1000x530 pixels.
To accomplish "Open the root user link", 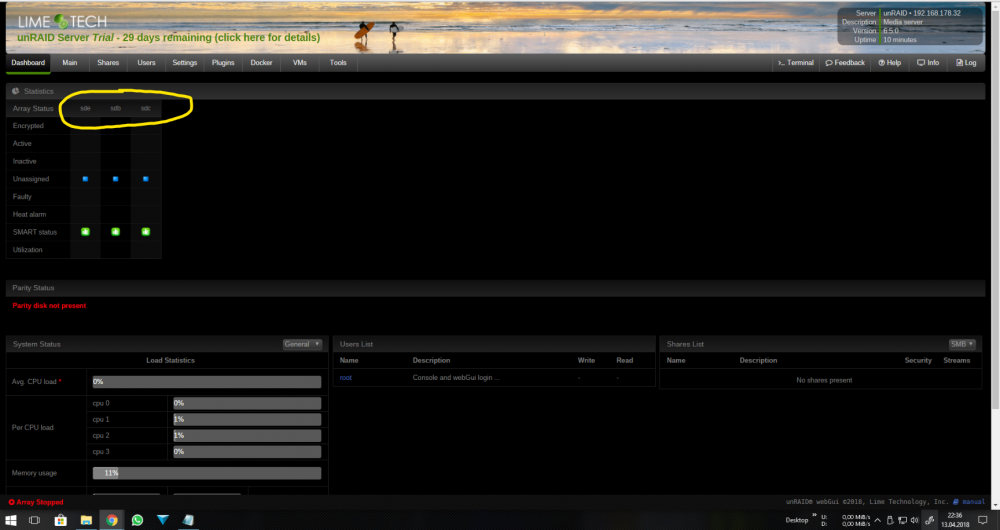I will 346,378.
